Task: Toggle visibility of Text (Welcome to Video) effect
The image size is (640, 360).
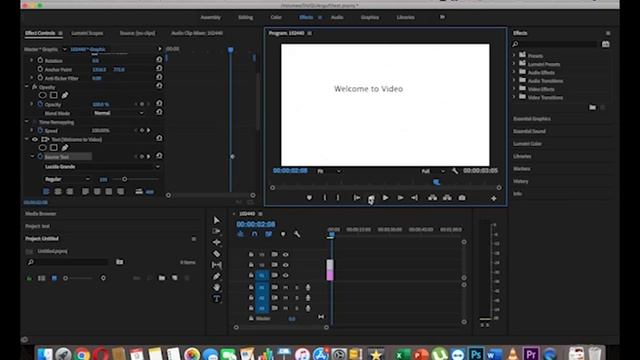Action: coord(35,140)
